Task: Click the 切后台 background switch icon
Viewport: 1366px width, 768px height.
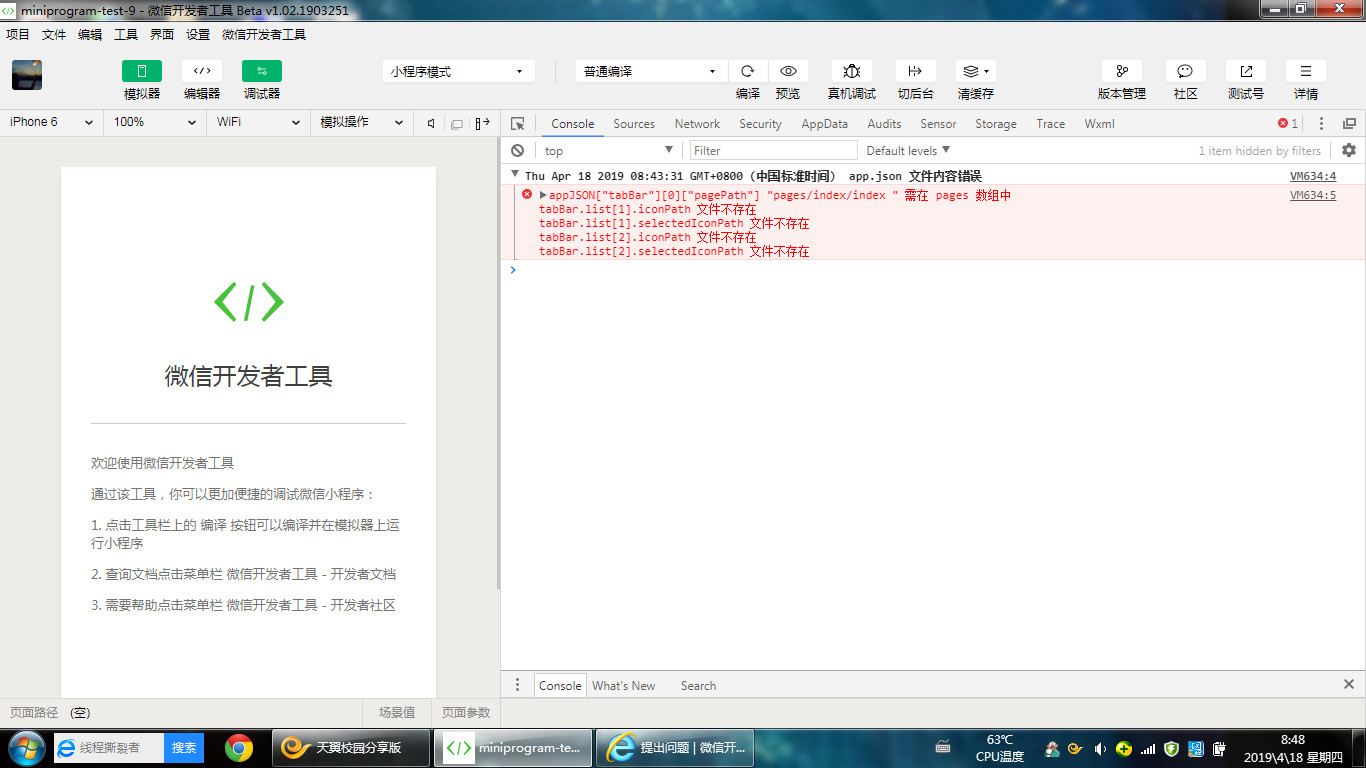Action: pos(915,71)
